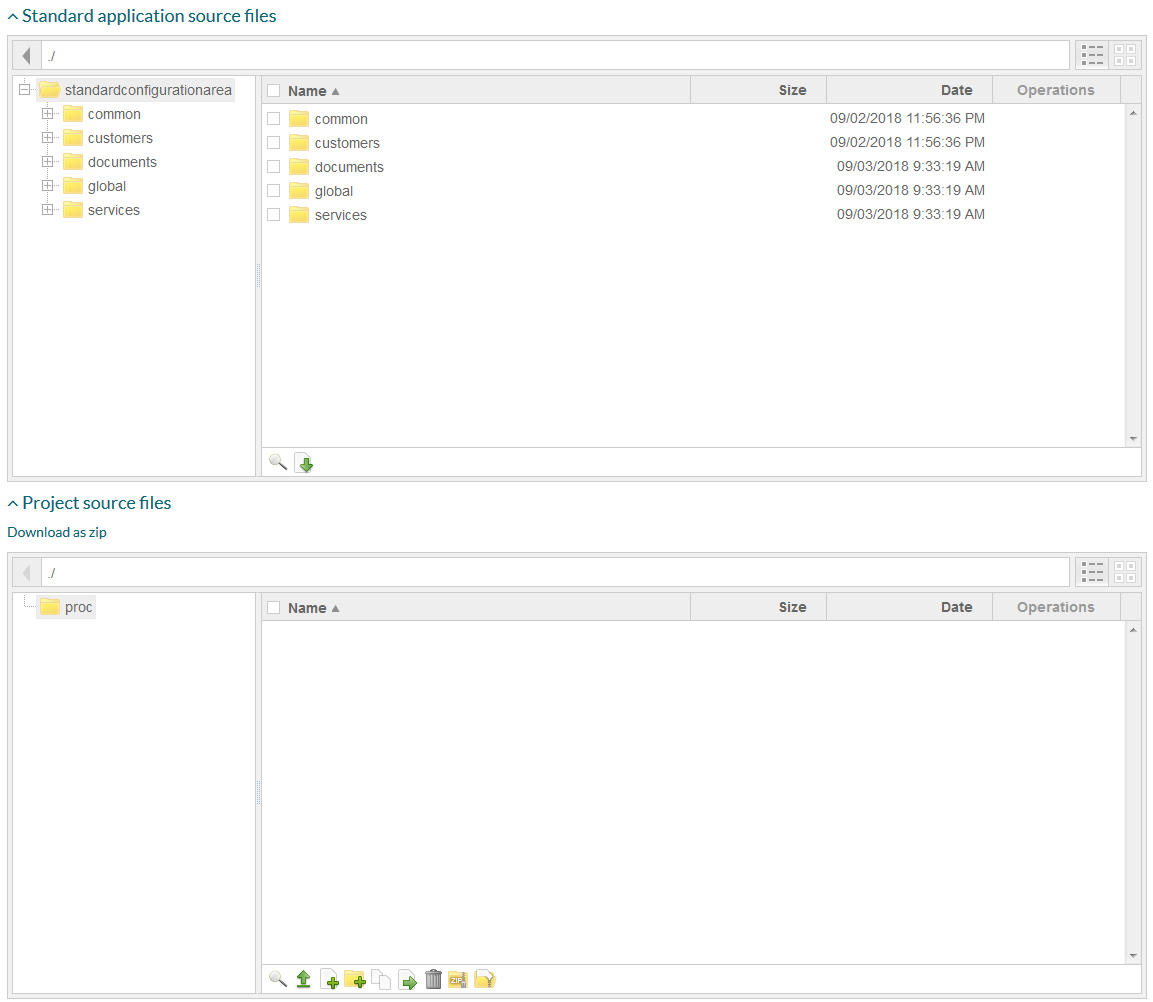Click the ZIP compress icon
Image resolution: width=1153 pixels, height=1002 pixels.
tap(458, 980)
